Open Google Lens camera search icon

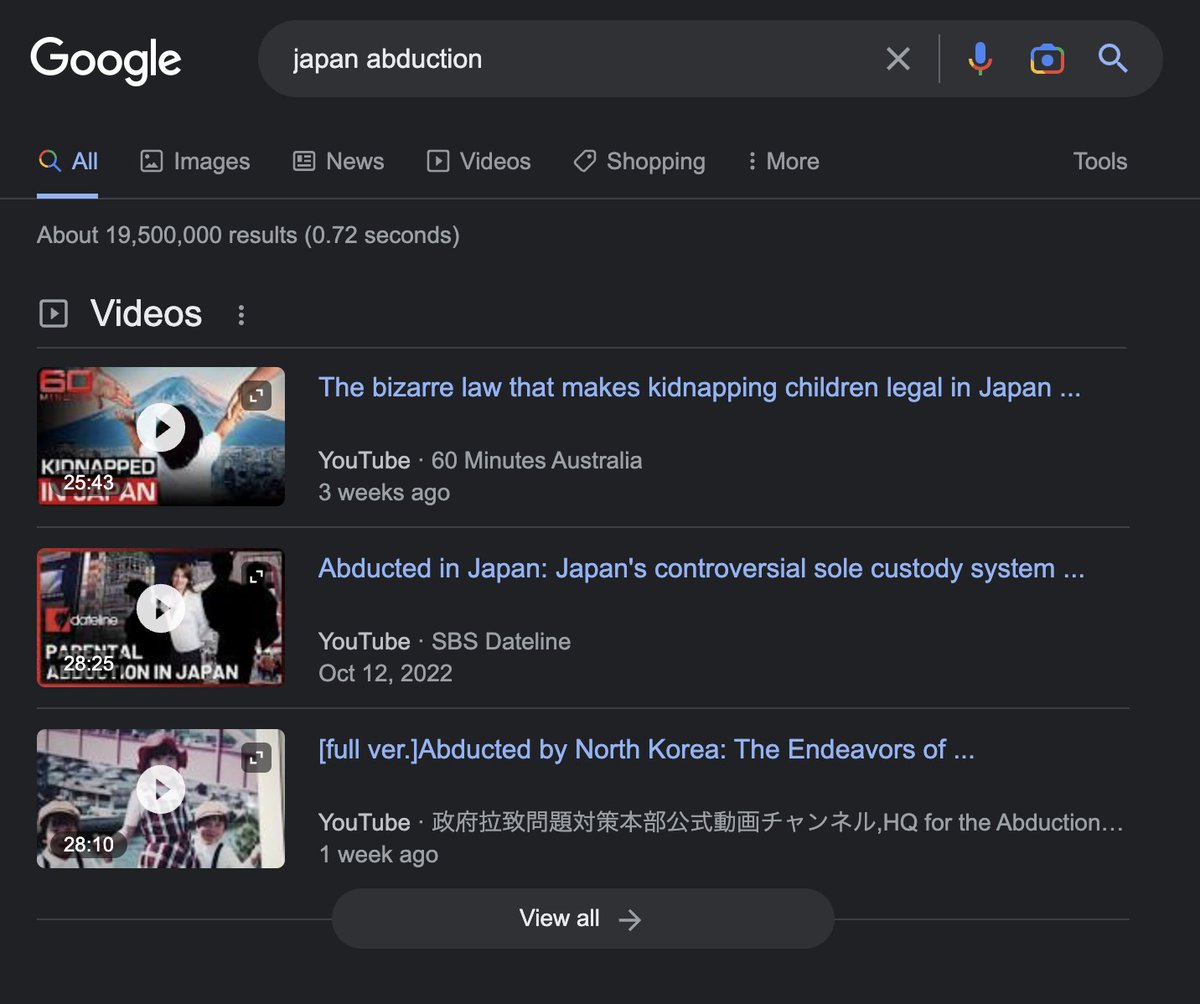coord(1047,59)
